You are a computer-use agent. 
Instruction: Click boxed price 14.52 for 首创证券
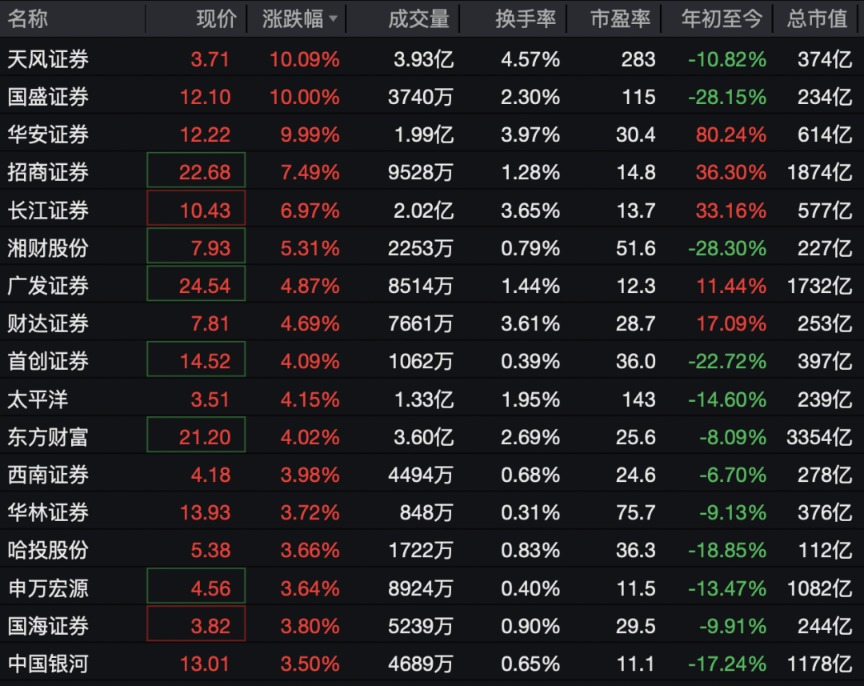coord(196,359)
